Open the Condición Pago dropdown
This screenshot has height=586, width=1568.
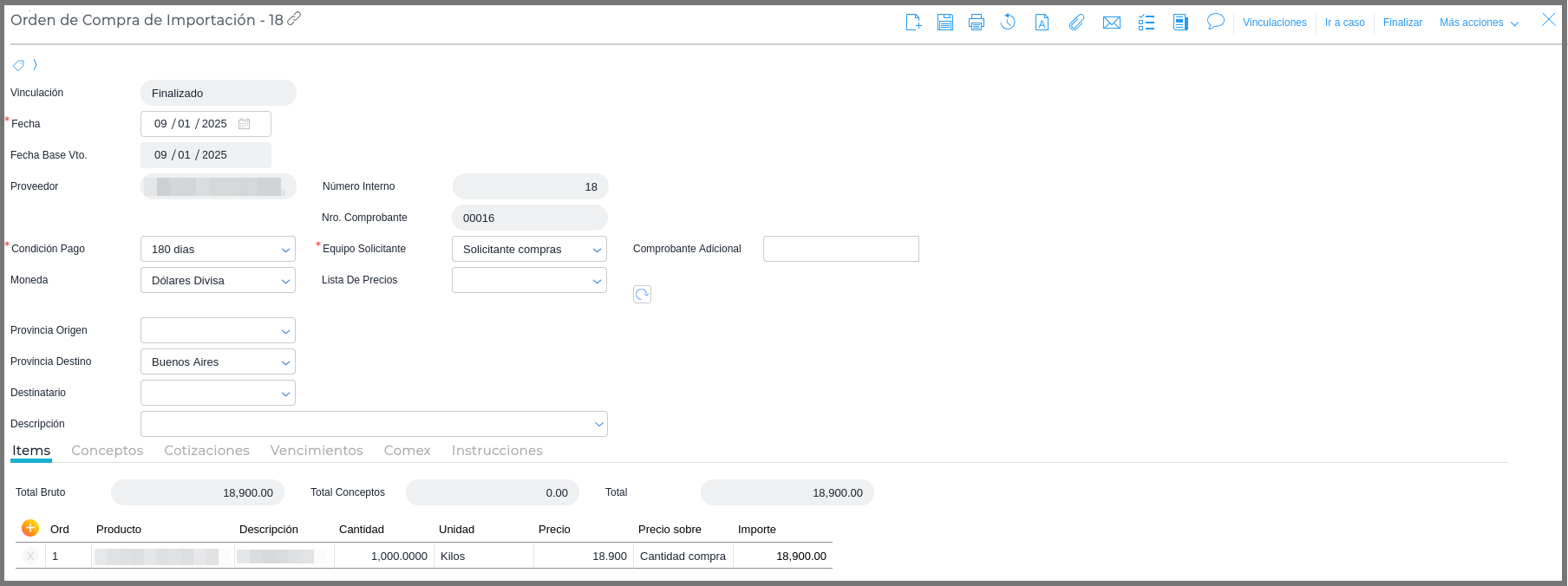click(x=218, y=250)
